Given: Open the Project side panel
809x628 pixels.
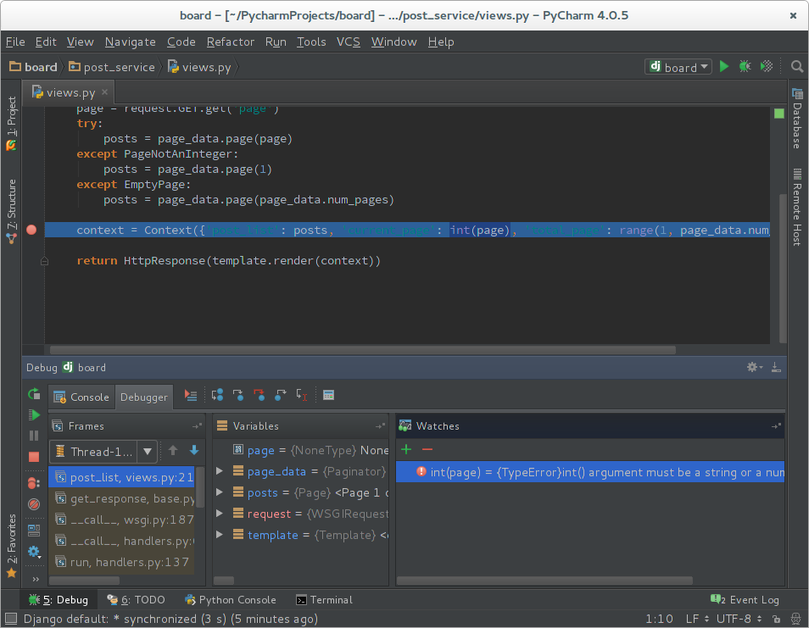Looking at the screenshot, I should (11, 123).
